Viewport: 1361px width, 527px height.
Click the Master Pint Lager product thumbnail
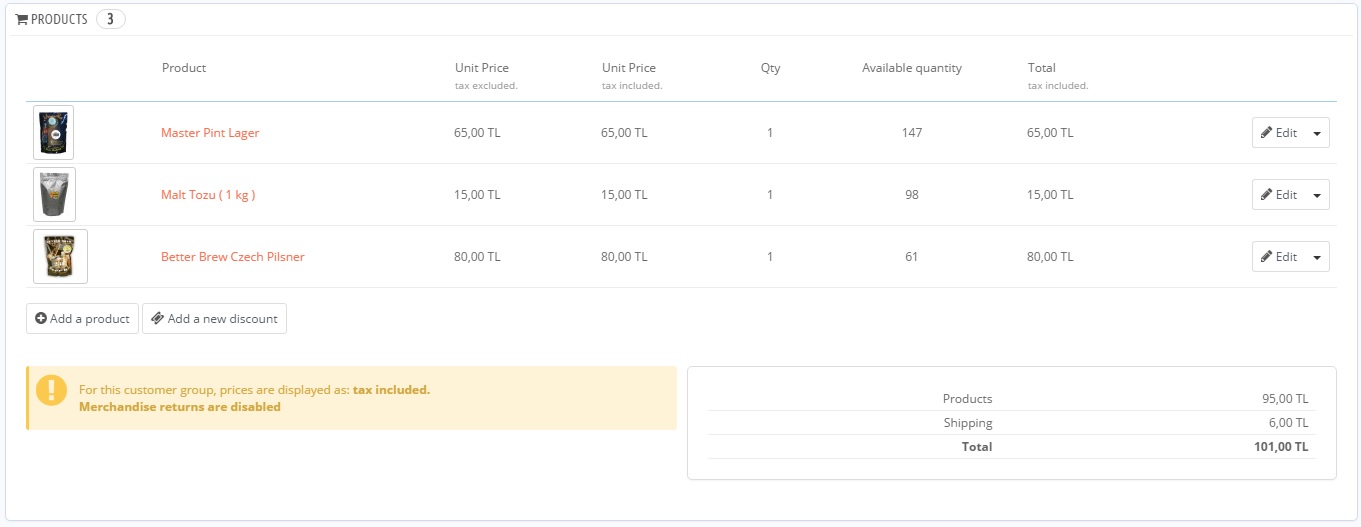pyautogui.click(x=53, y=133)
